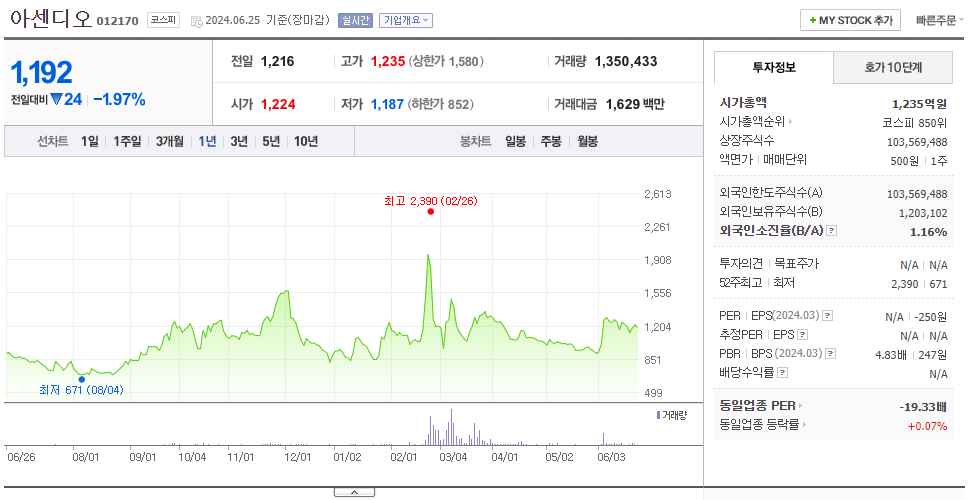Show 월봉 candlestick chart

(x=588, y=141)
